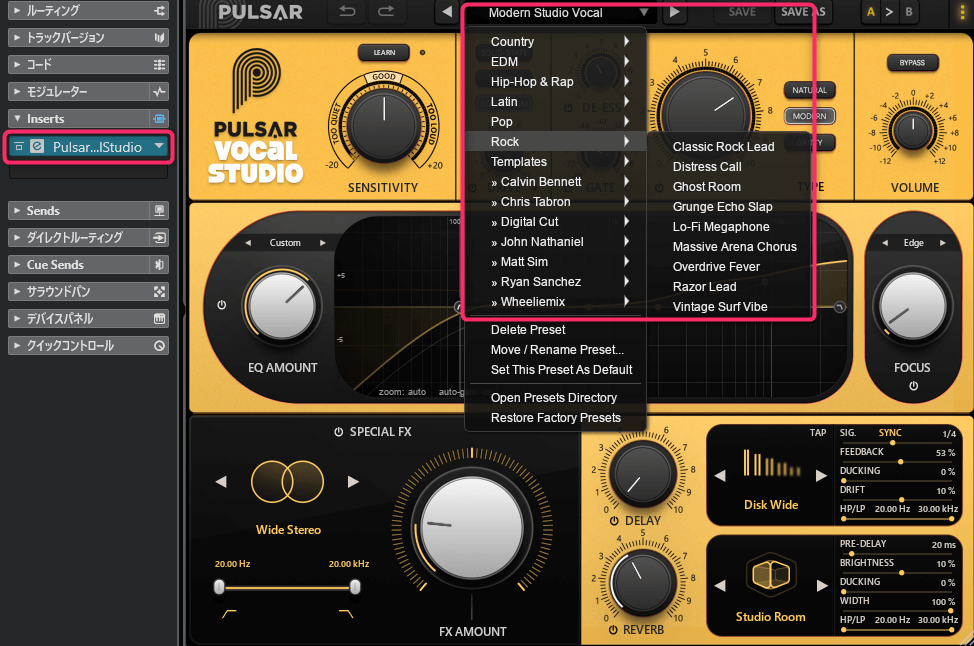Screen dimensions: 974x646
Task: Click the direct routing icon
Action: click(160, 238)
